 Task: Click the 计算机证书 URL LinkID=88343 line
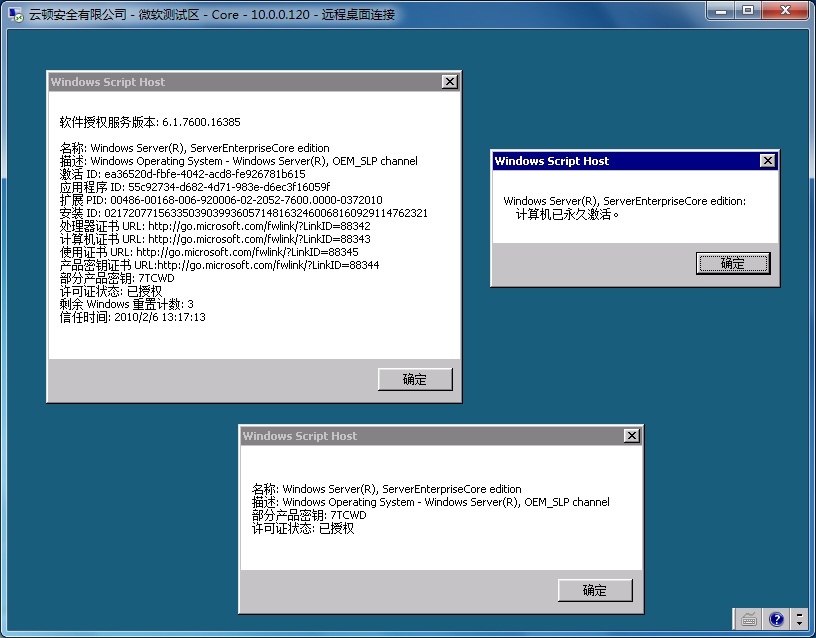pyautogui.click(x=215, y=239)
